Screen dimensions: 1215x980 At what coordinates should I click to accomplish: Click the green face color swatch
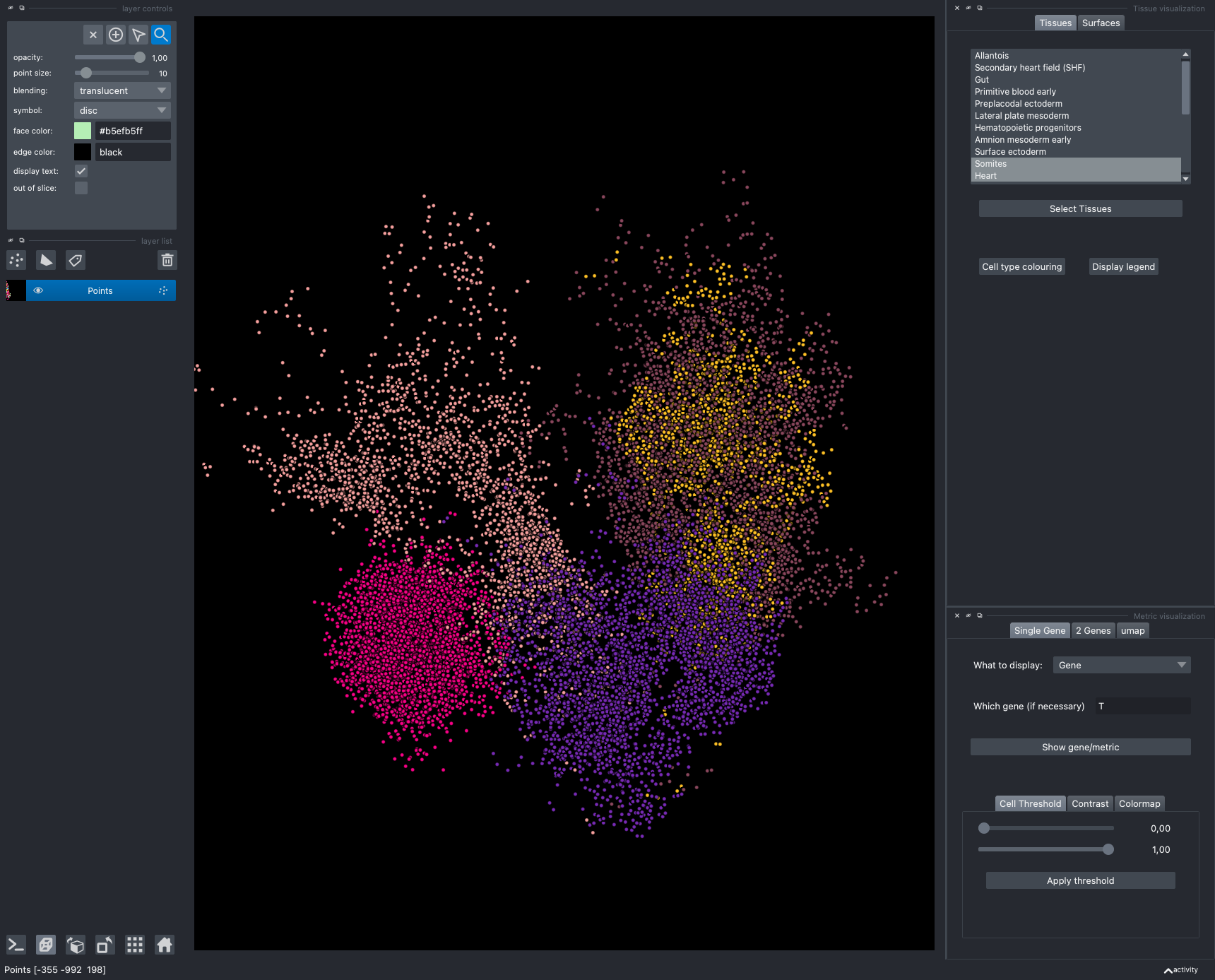tap(83, 131)
